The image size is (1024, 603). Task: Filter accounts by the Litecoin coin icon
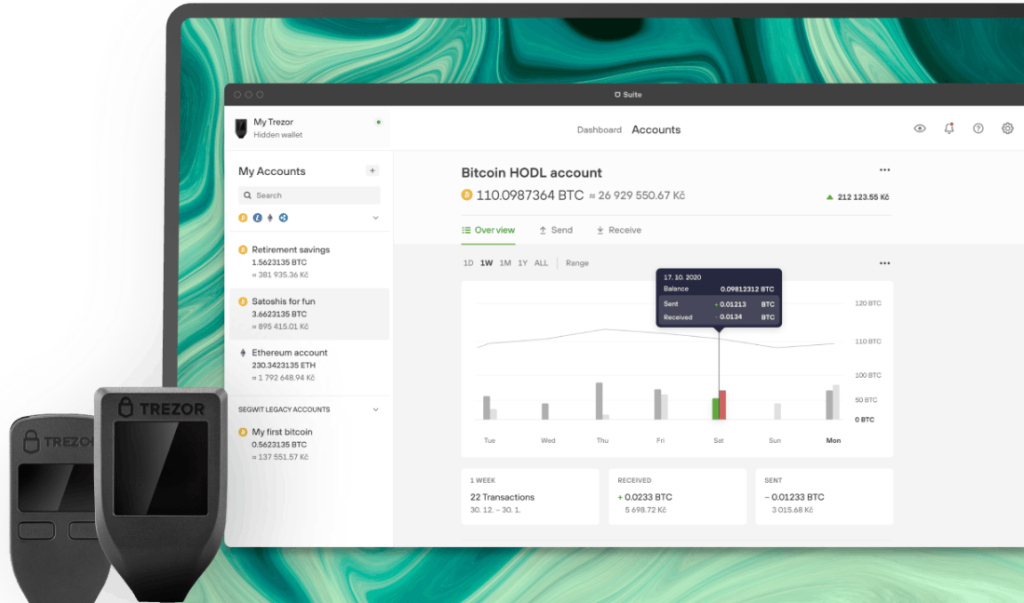(x=257, y=217)
